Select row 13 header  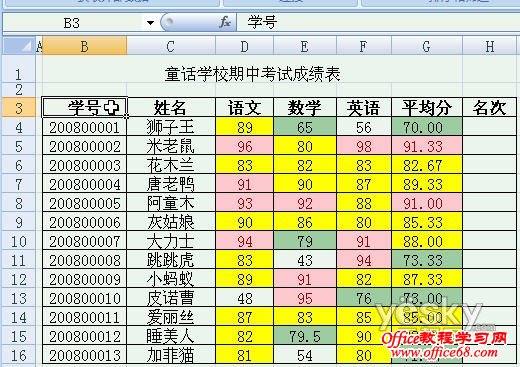click(19, 298)
